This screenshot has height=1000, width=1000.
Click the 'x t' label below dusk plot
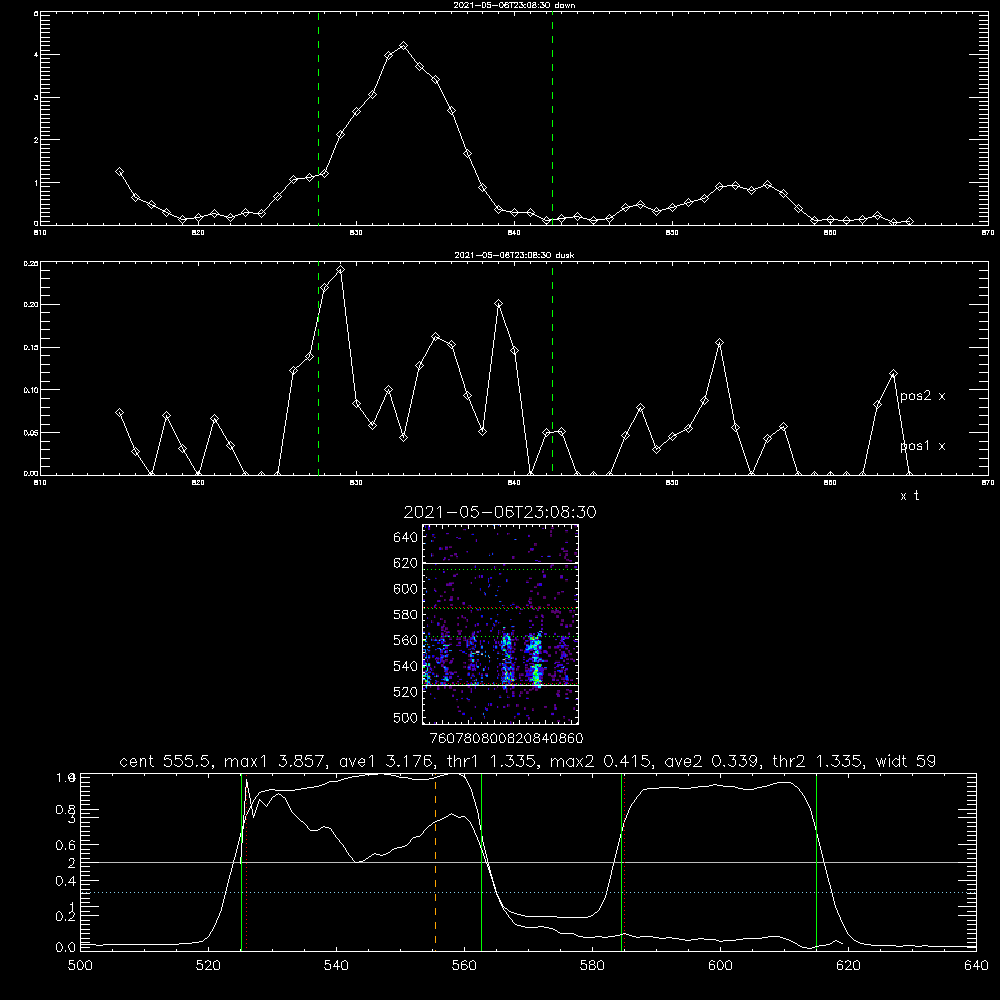click(909, 496)
